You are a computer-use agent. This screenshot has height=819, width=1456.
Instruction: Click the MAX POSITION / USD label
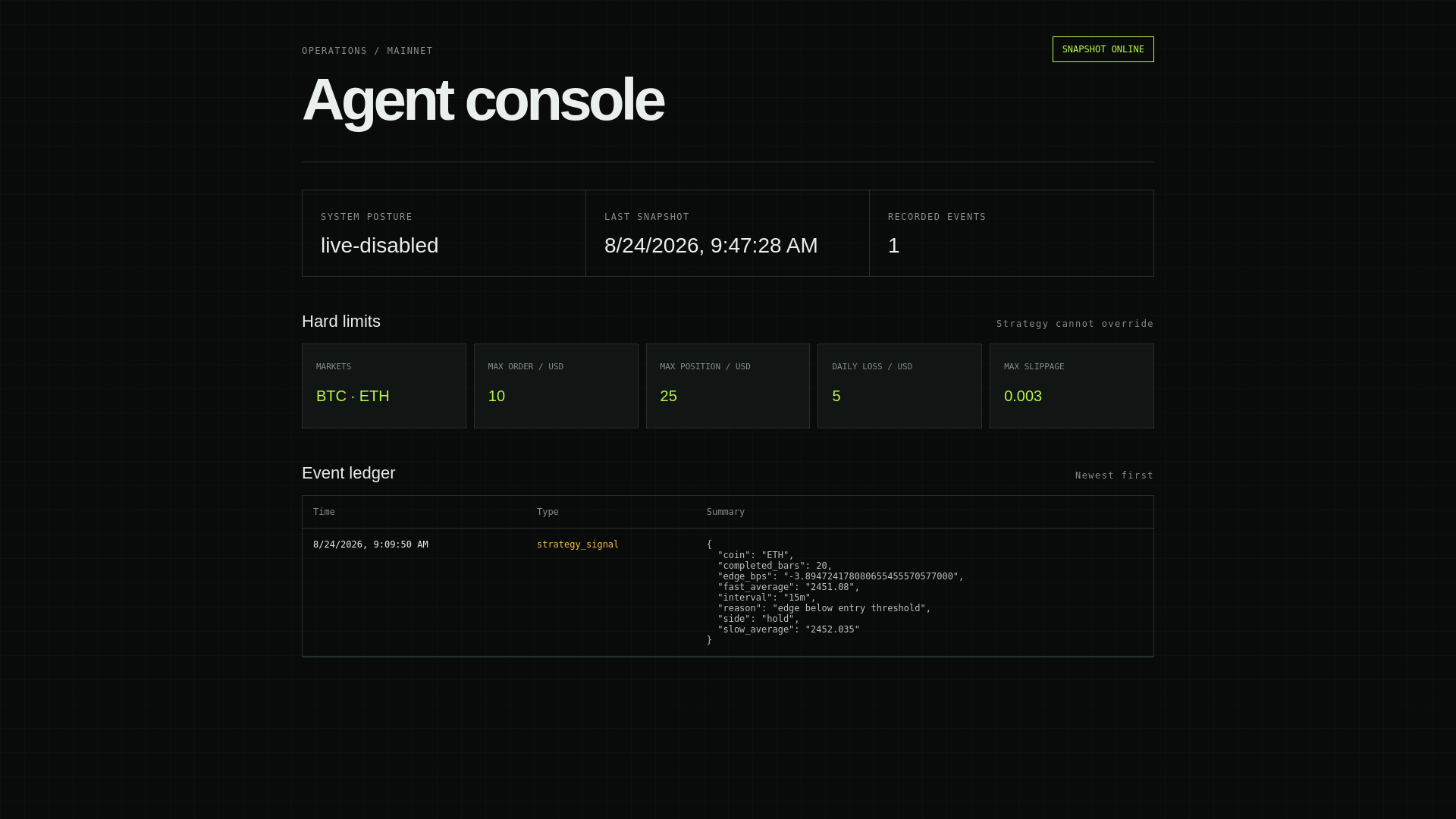click(x=705, y=367)
